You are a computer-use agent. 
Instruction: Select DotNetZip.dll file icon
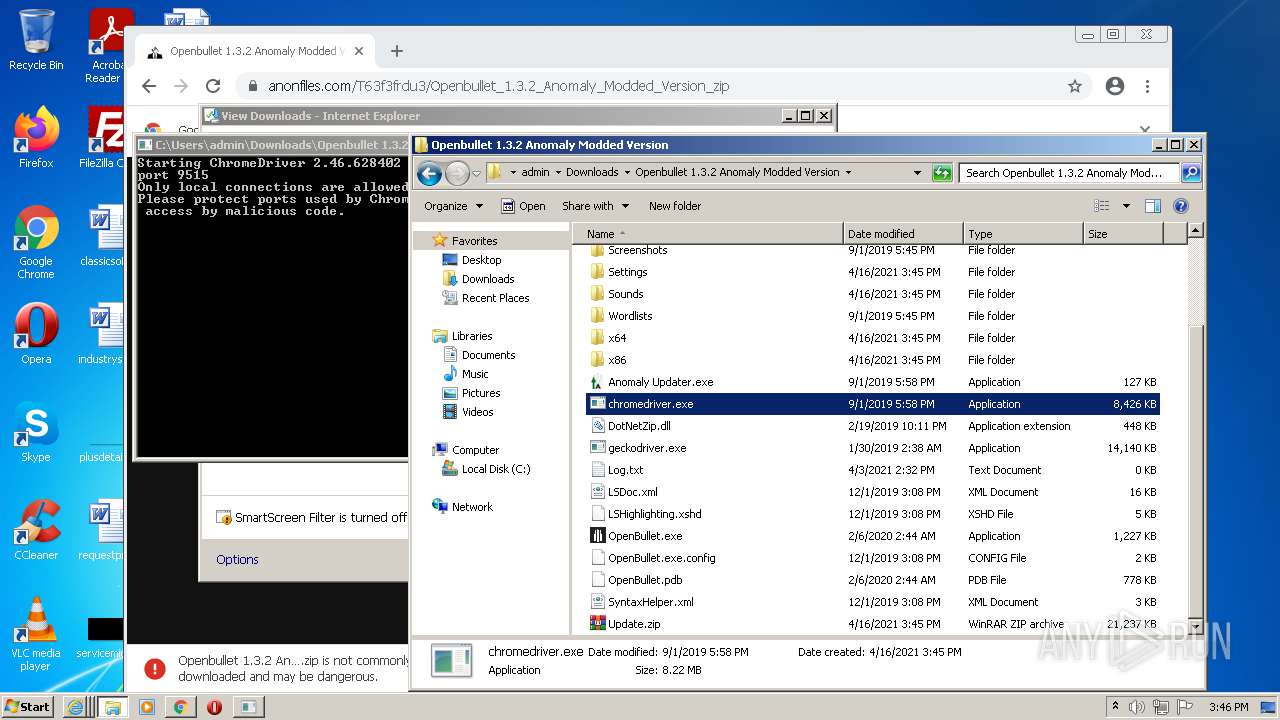click(598, 426)
